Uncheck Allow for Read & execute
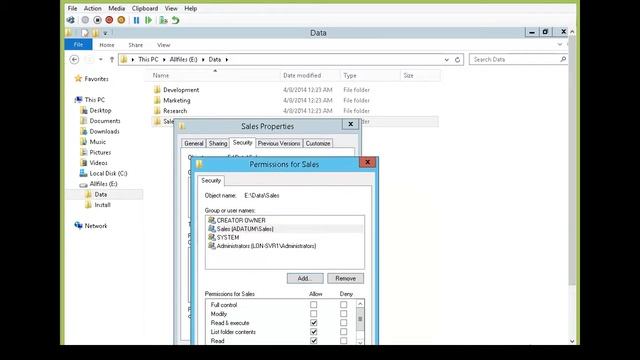Viewport: 640px width, 360px height. [313, 322]
